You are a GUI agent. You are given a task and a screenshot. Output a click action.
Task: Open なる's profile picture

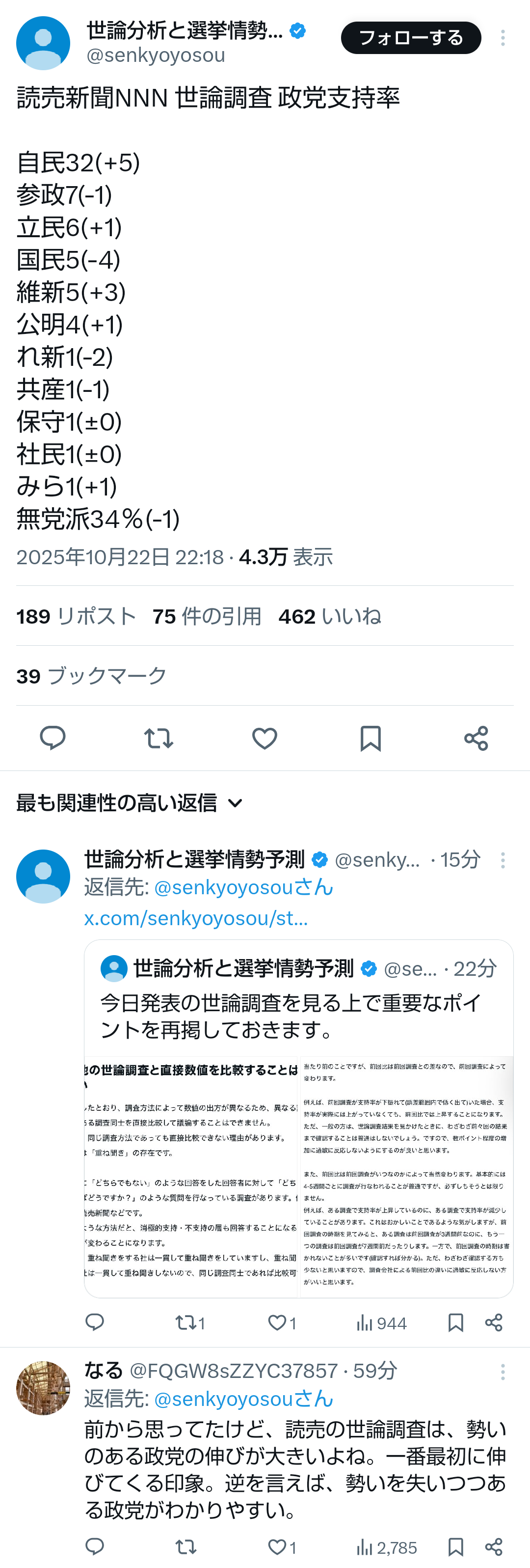(43, 1388)
